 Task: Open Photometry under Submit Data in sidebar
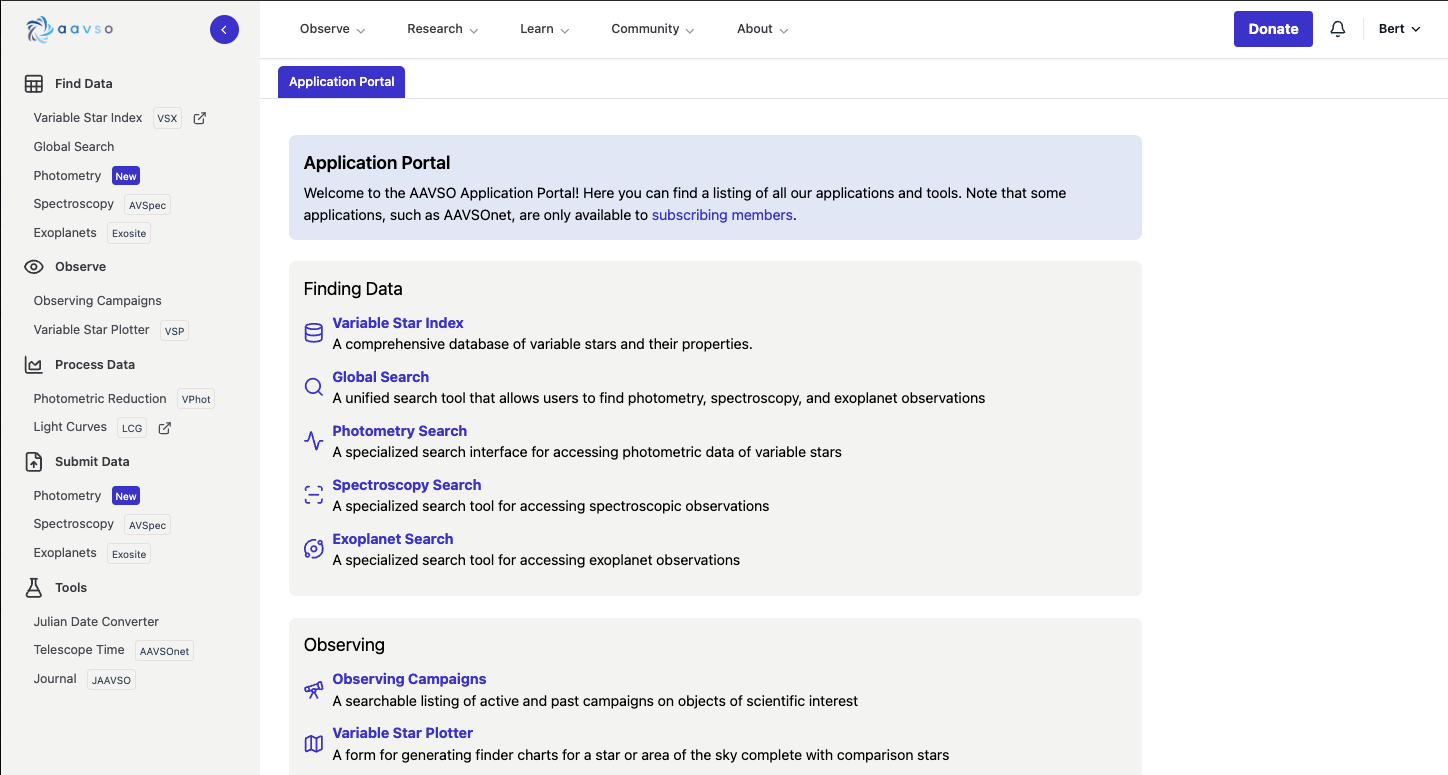click(68, 496)
